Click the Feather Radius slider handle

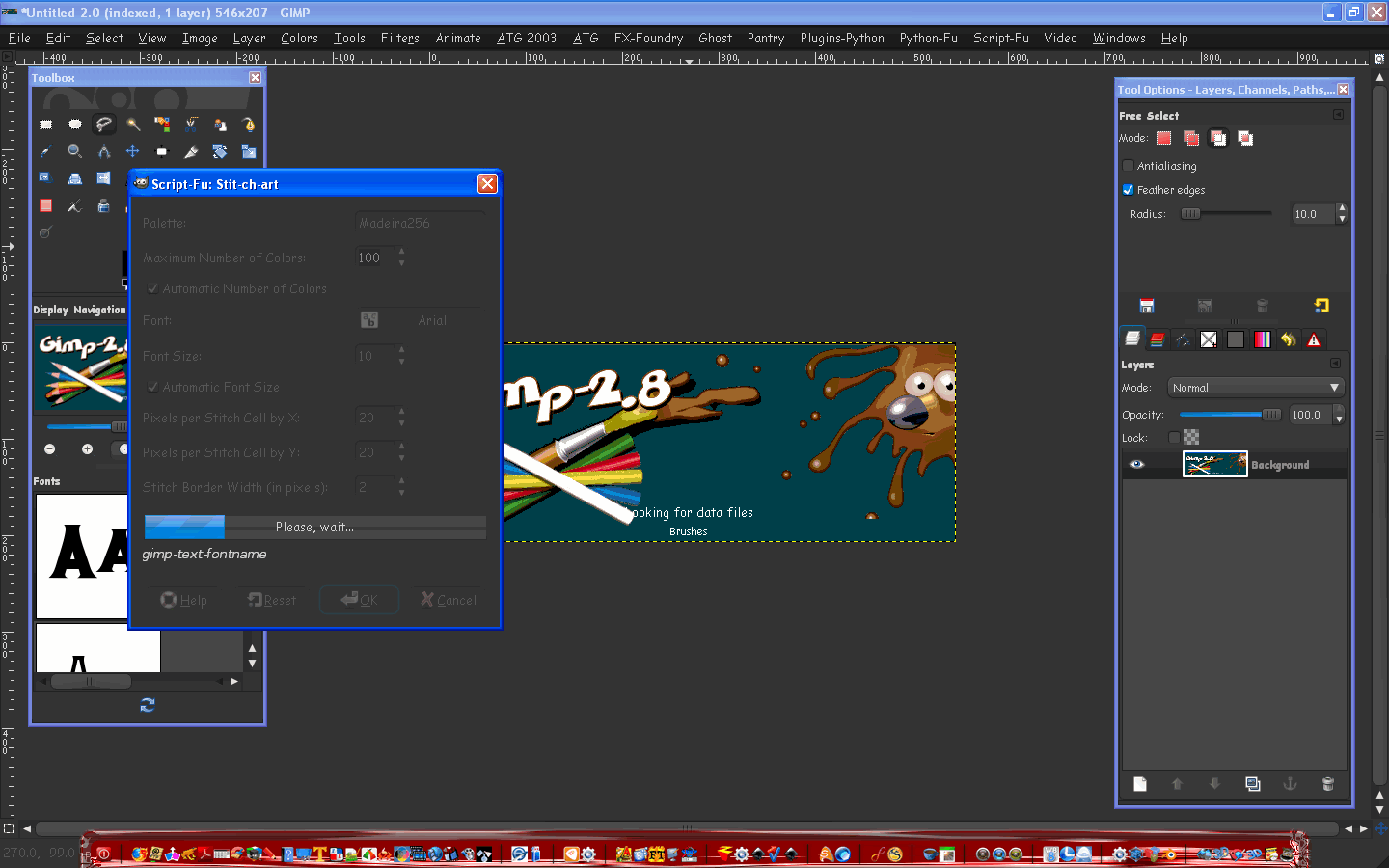(1191, 214)
